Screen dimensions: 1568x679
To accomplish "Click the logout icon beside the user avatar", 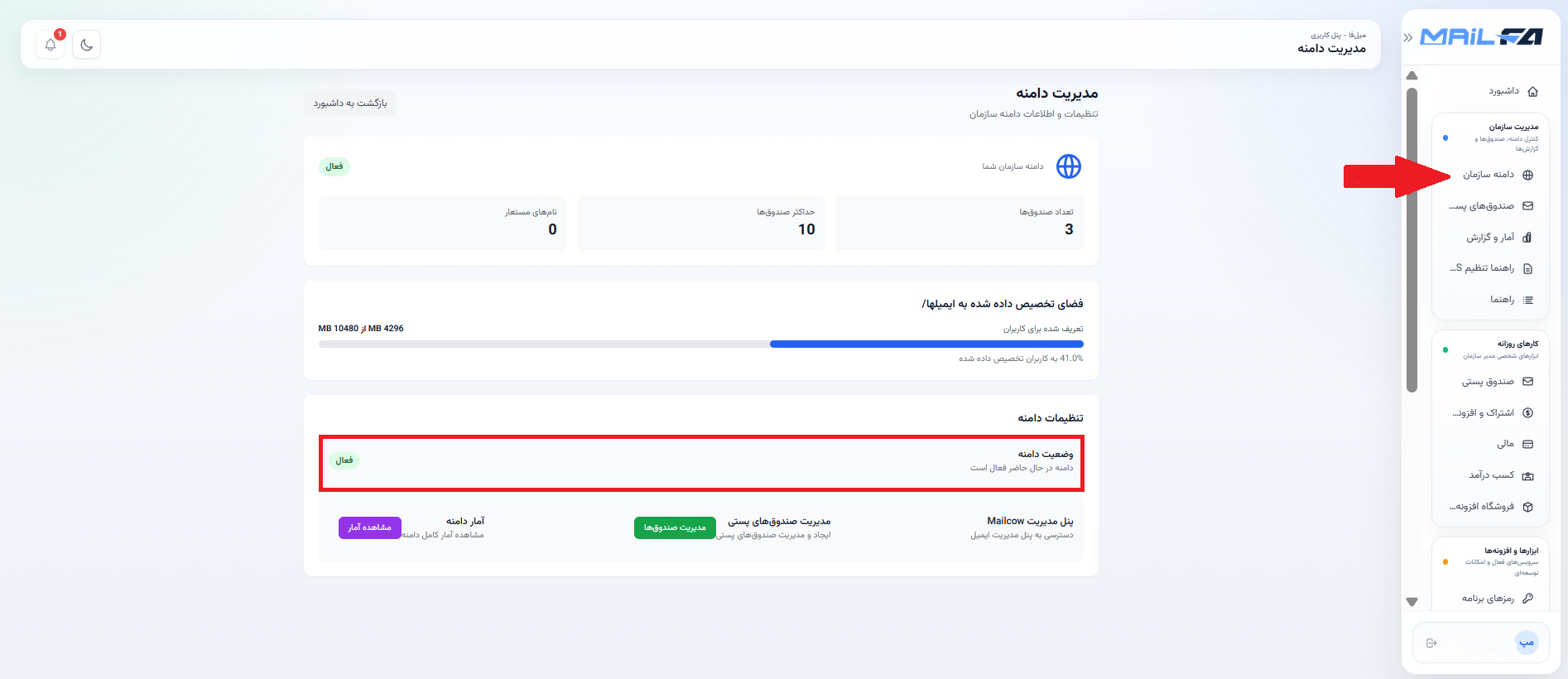I will [x=1432, y=643].
